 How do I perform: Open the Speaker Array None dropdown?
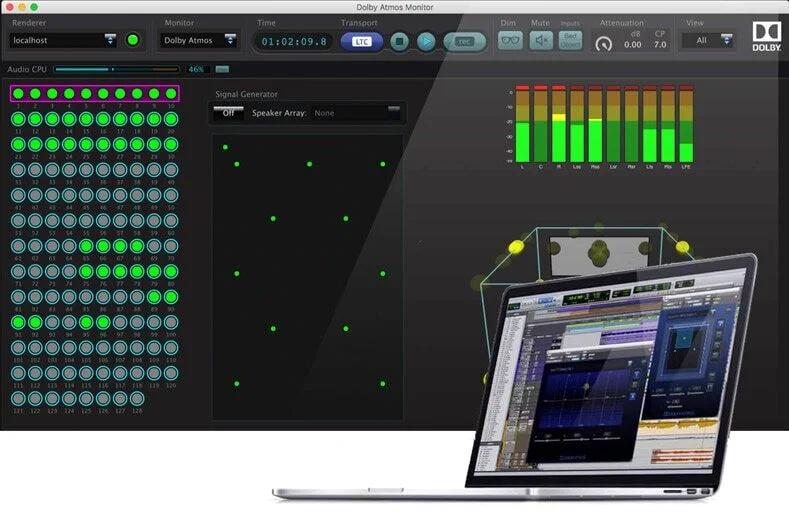coord(355,113)
